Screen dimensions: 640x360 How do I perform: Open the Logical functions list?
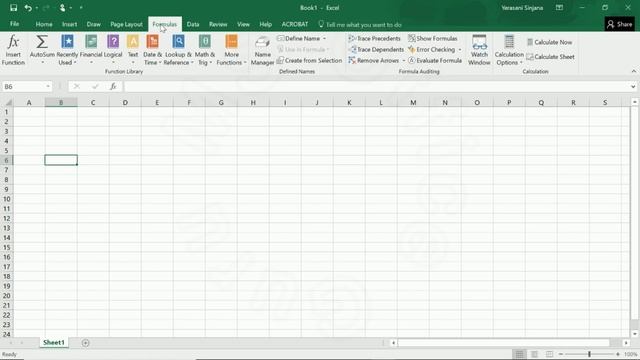pos(113,50)
